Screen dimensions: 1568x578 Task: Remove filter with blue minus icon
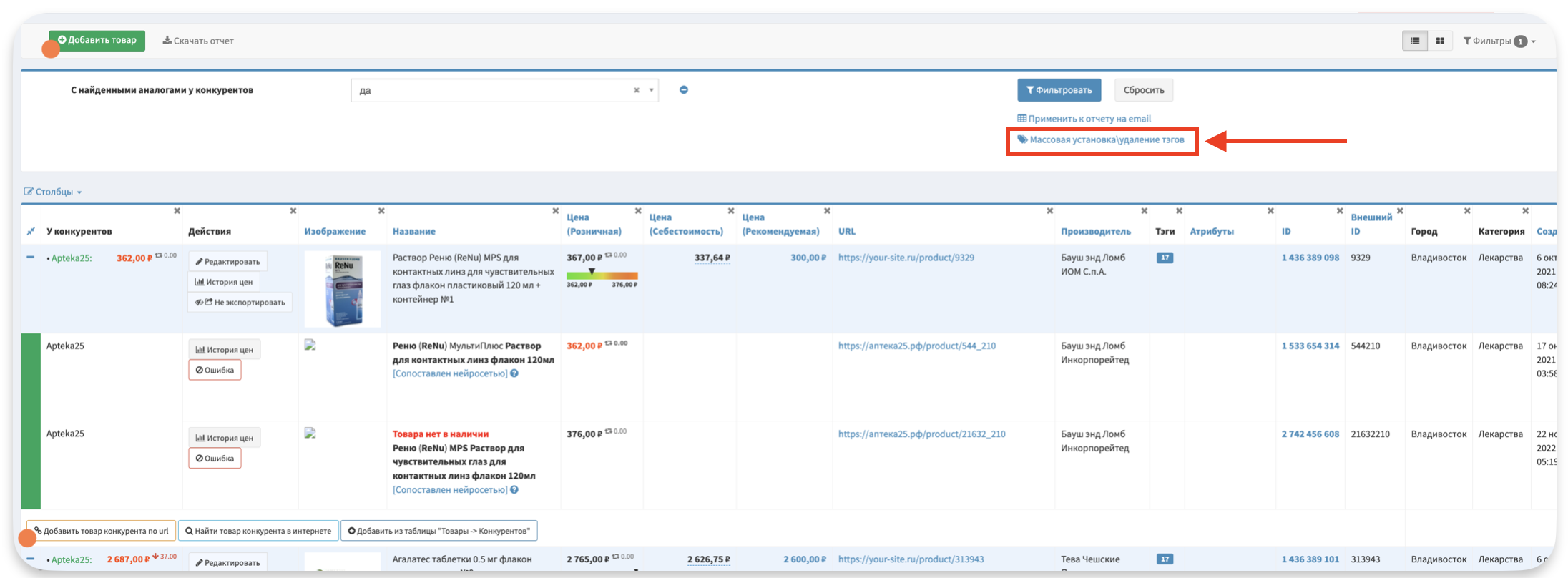(x=684, y=90)
